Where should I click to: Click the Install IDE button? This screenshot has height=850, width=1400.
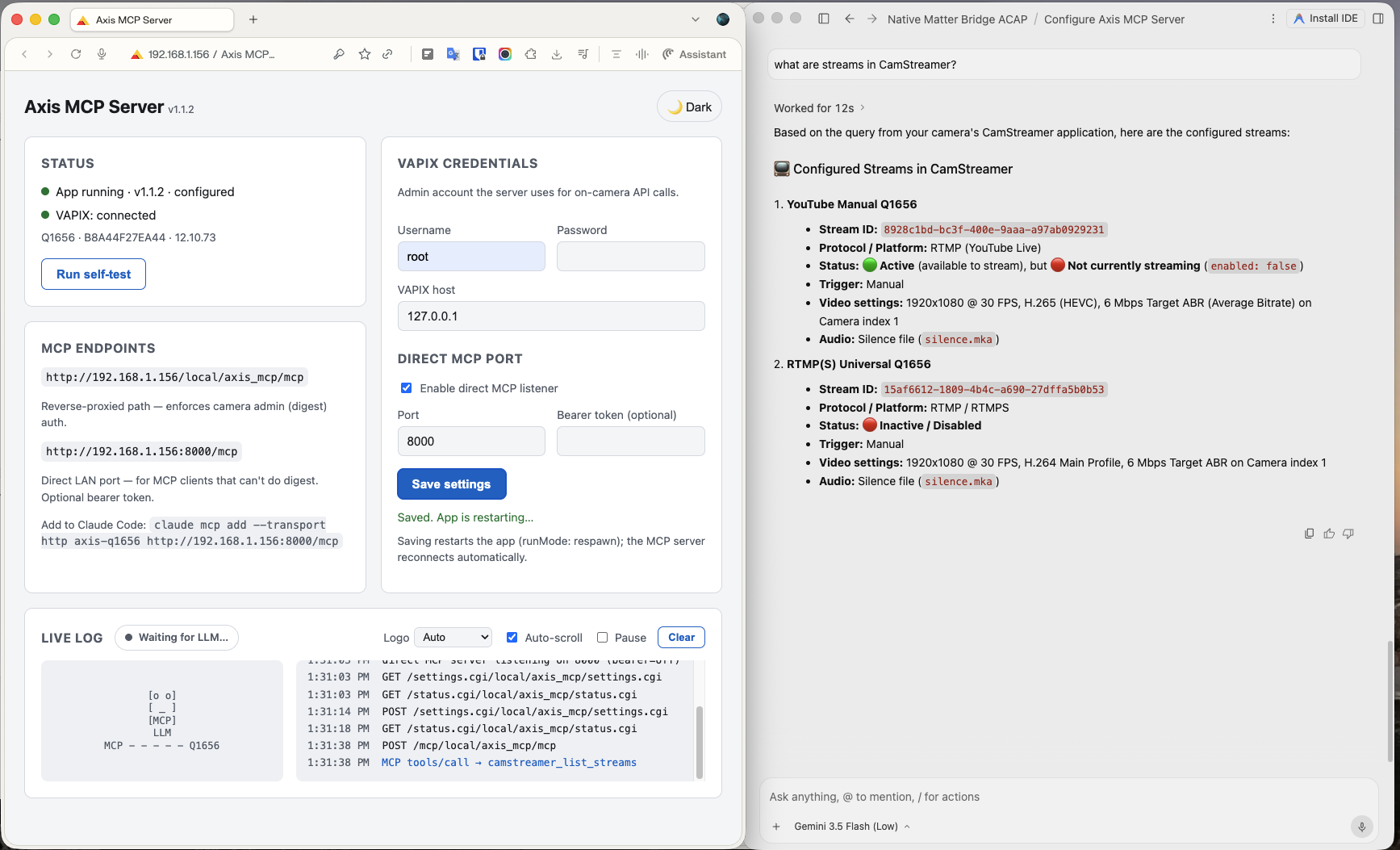click(x=1325, y=19)
